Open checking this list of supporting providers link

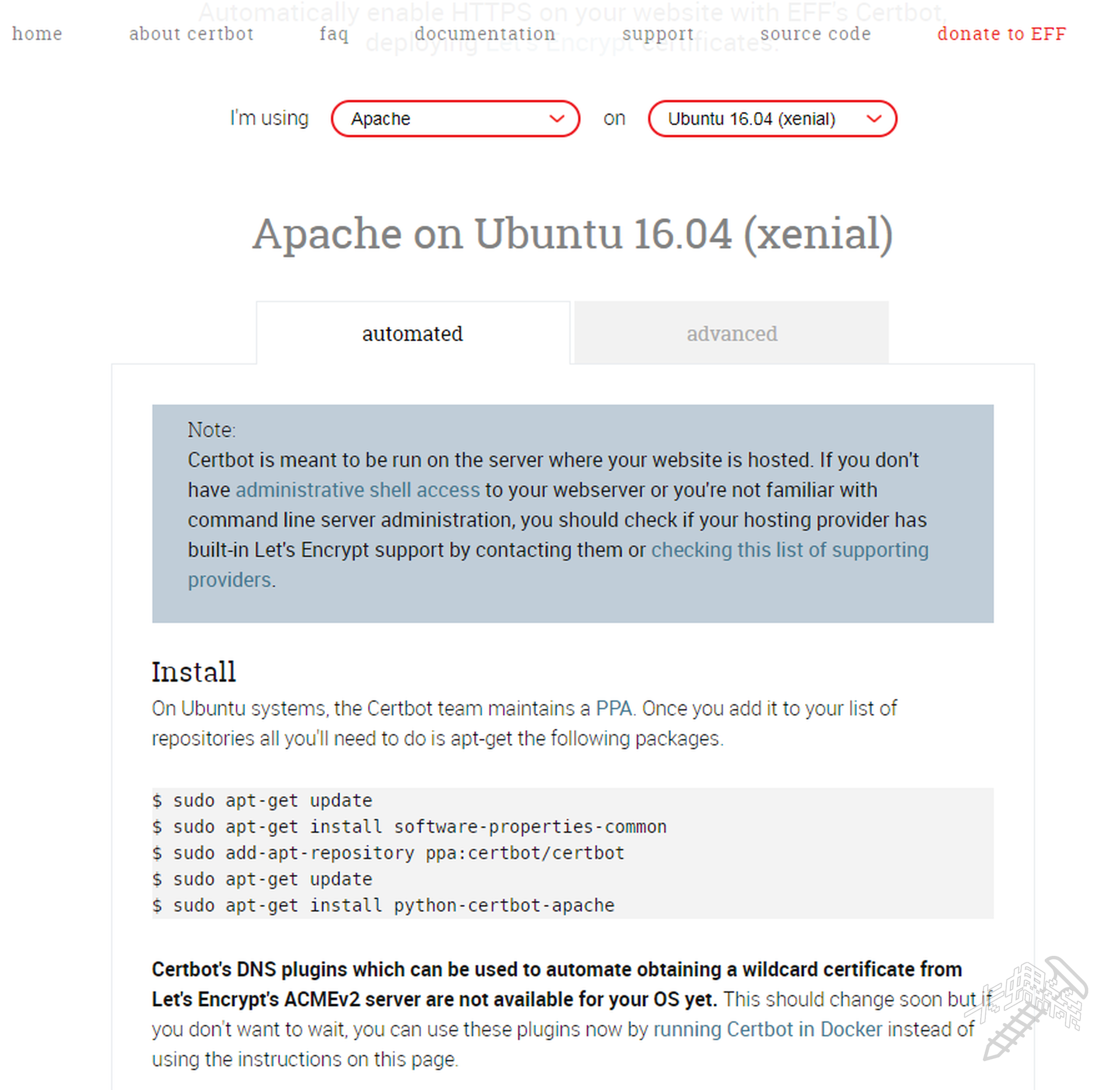click(789, 550)
